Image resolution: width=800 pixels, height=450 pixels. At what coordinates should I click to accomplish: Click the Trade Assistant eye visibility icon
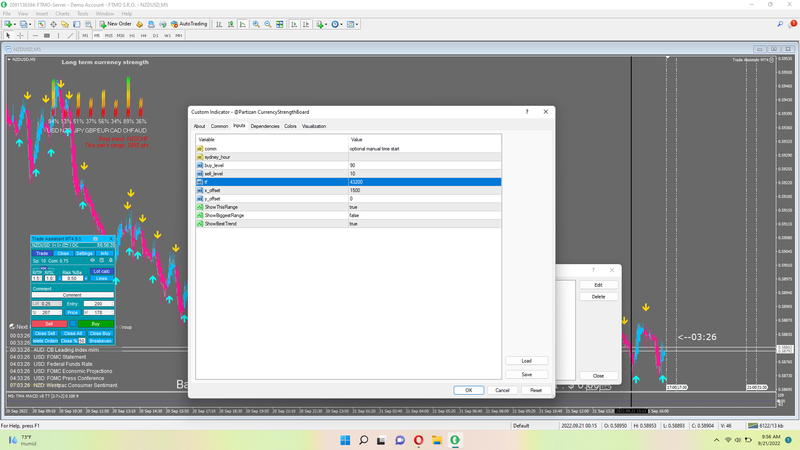[x=93, y=260]
